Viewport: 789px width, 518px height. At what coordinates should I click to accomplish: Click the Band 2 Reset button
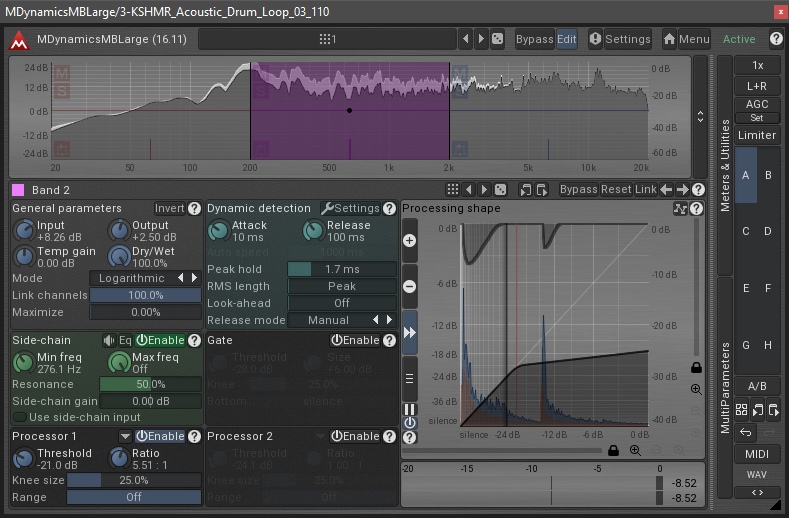click(616, 190)
